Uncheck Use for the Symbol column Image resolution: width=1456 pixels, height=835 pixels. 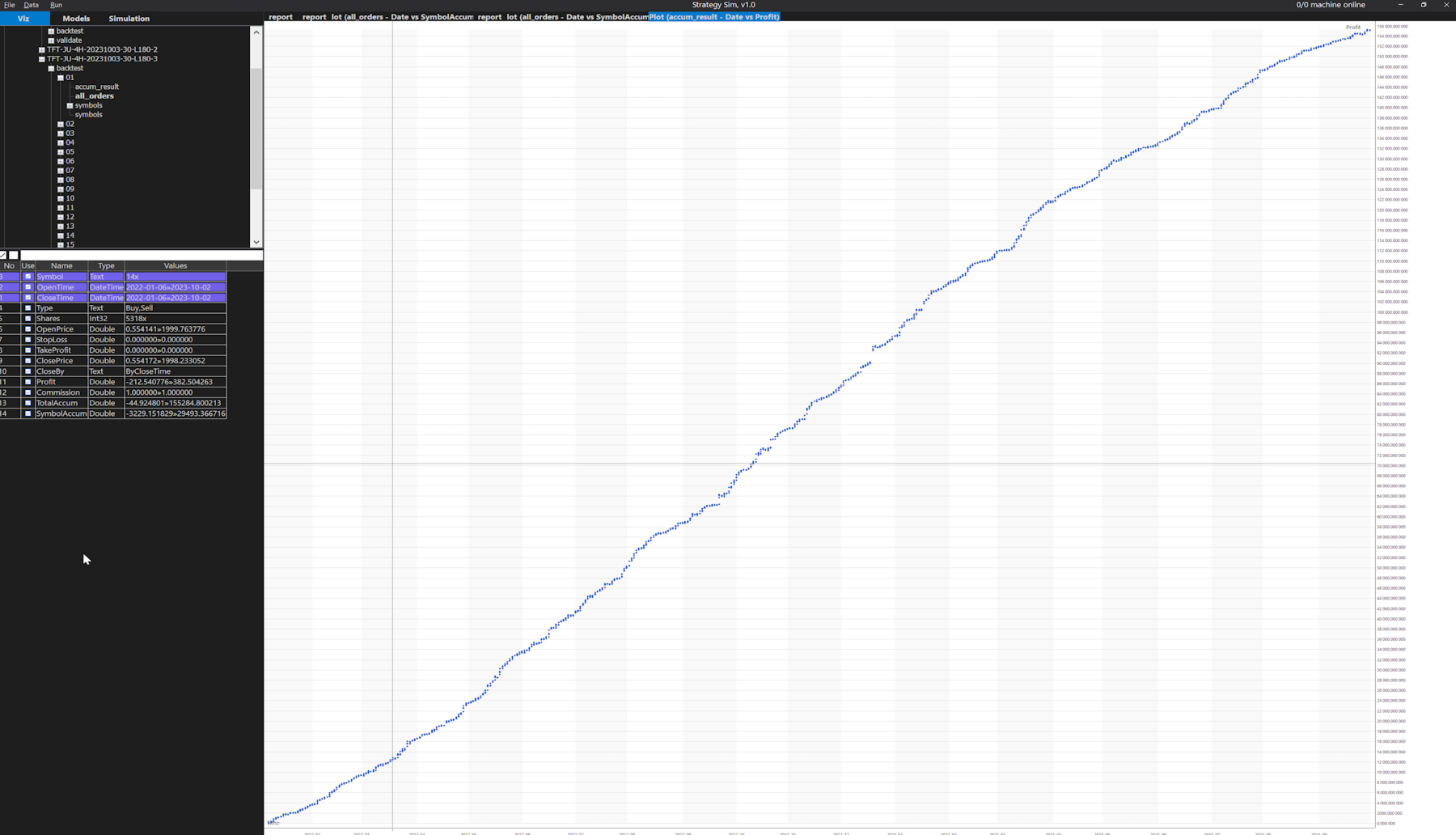coord(28,277)
